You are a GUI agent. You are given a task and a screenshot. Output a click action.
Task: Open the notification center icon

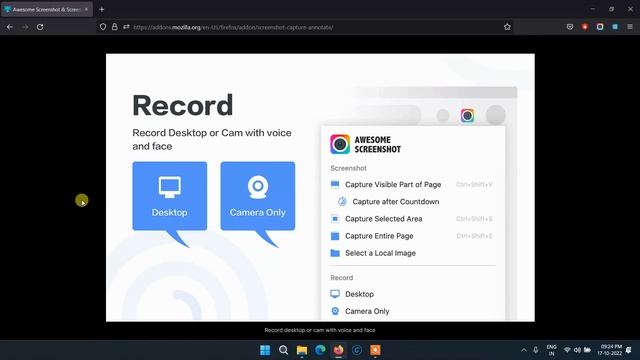pos(629,350)
